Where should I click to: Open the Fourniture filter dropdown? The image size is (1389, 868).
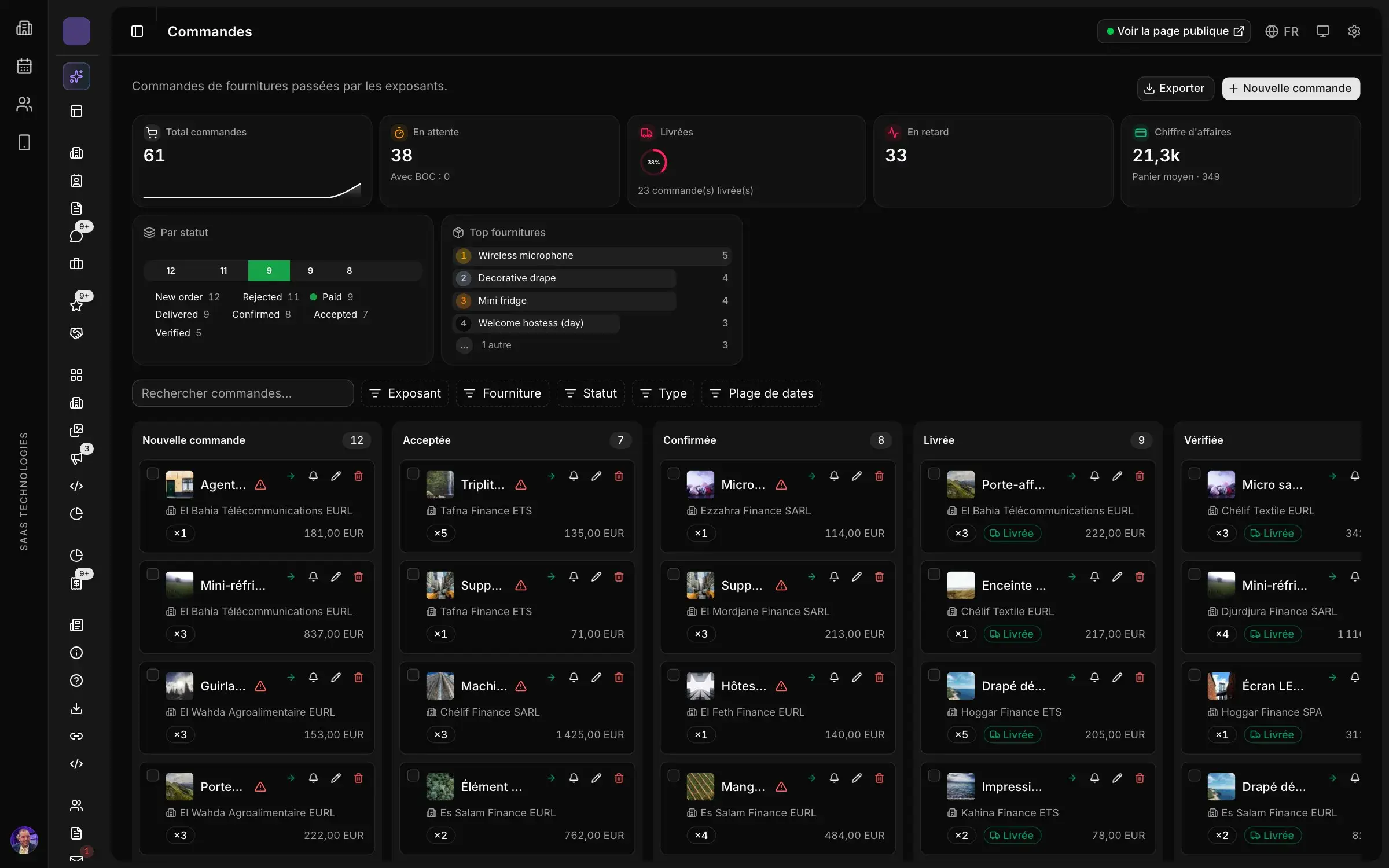pyautogui.click(x=502, y=393)
